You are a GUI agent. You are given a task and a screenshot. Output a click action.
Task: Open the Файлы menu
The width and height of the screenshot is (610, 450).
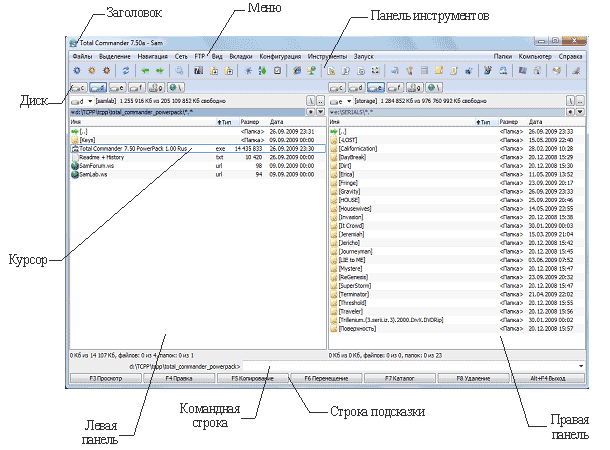(83, 58)
